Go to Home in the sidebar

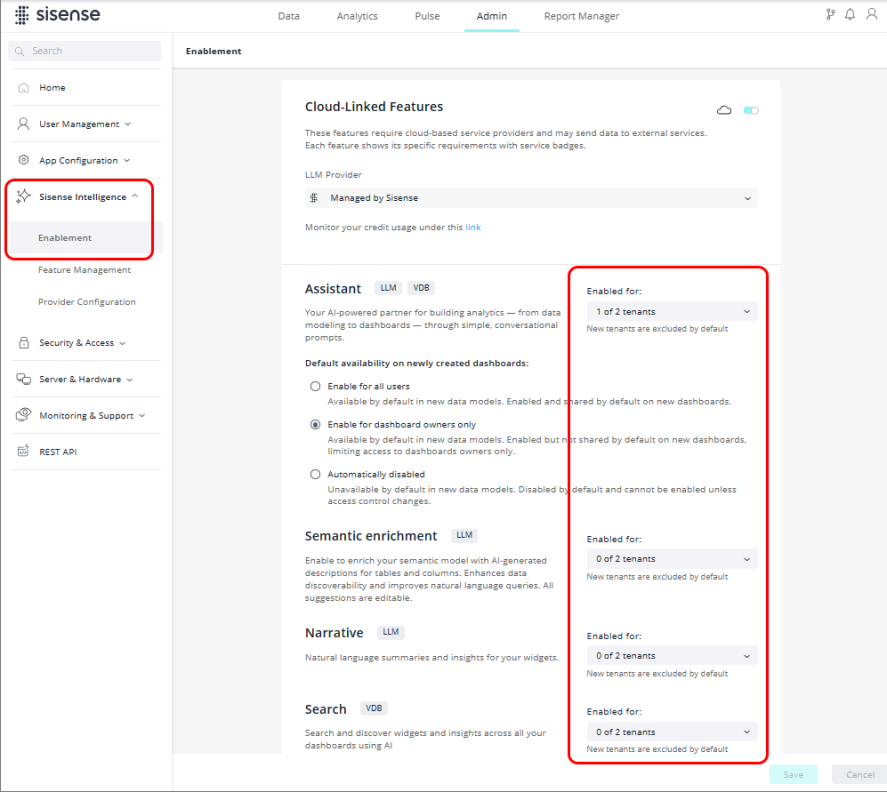click(x=52, y=88)
